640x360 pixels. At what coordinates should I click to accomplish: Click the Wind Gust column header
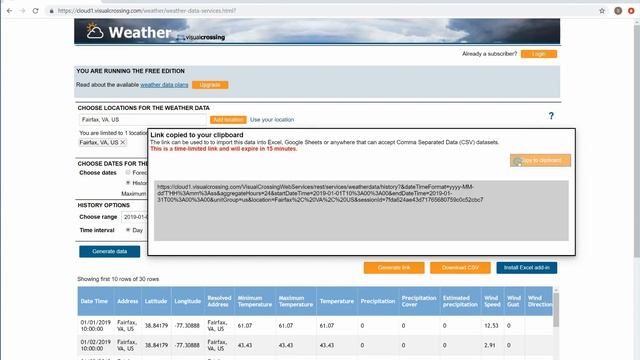tap(514, 301)
